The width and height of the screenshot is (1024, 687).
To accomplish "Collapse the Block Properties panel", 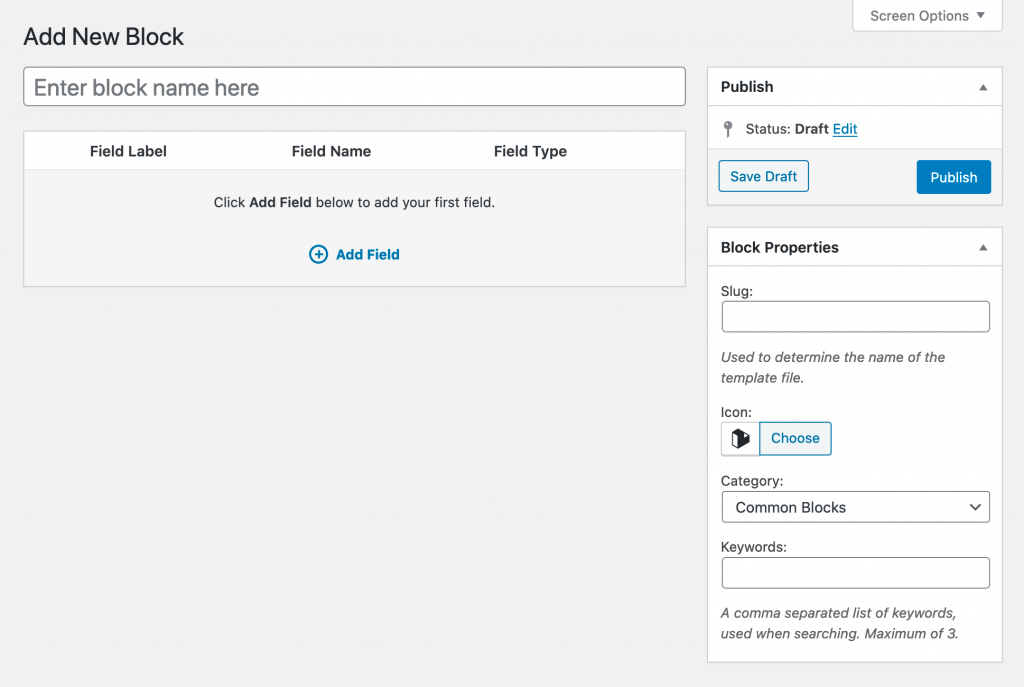I will coord(983,247).
